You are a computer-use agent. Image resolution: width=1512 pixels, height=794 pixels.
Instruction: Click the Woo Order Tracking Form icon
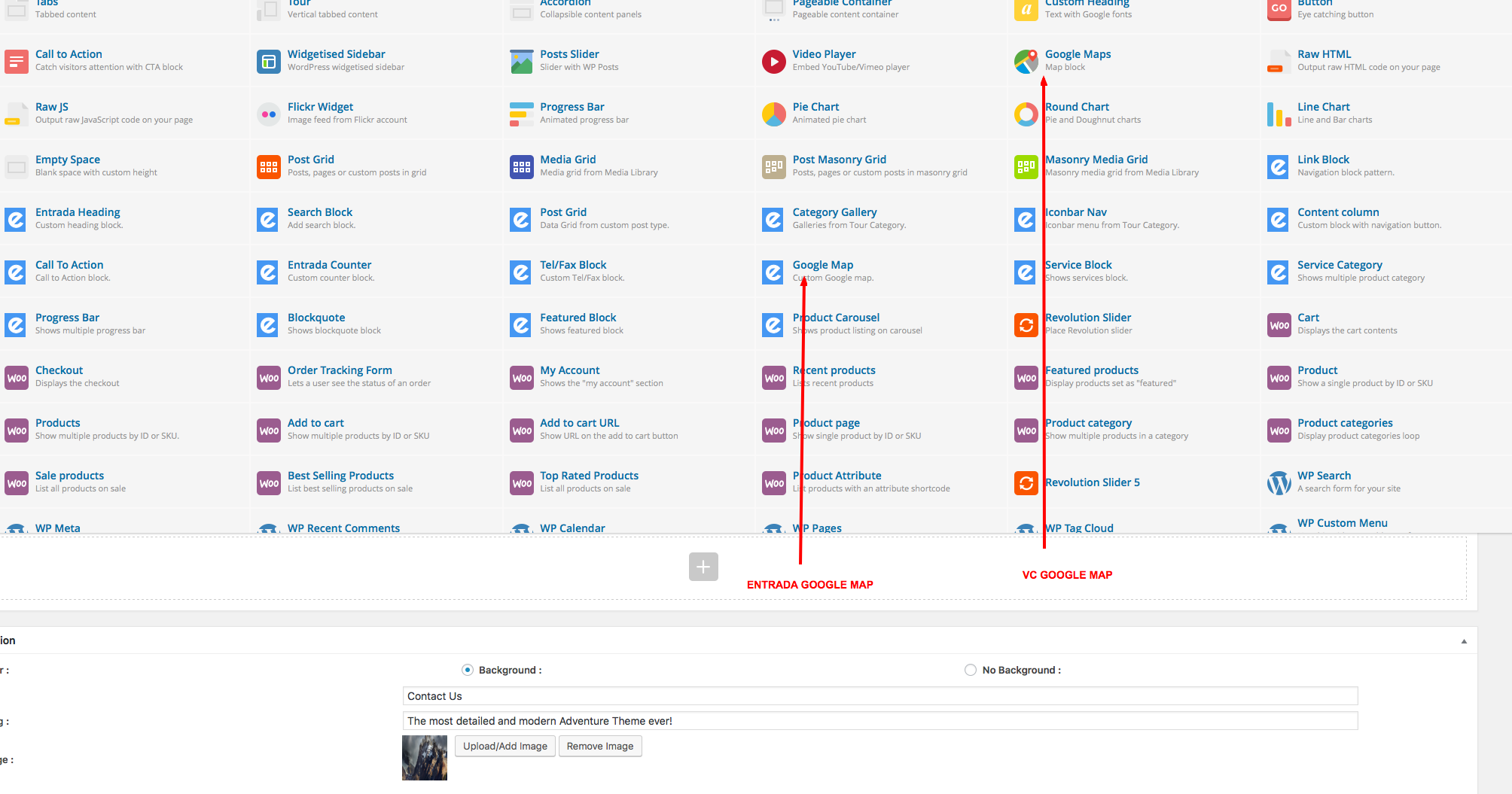click(269, 377)
